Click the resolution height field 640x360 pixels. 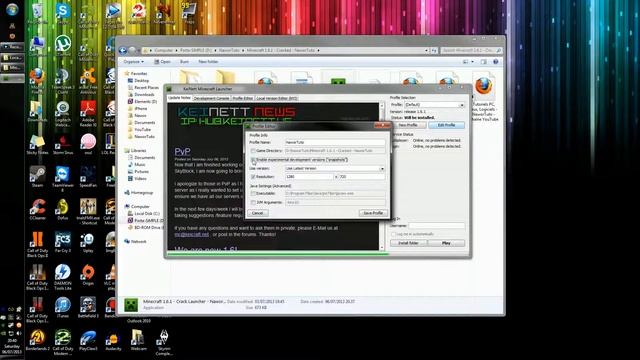pos(362,177)
